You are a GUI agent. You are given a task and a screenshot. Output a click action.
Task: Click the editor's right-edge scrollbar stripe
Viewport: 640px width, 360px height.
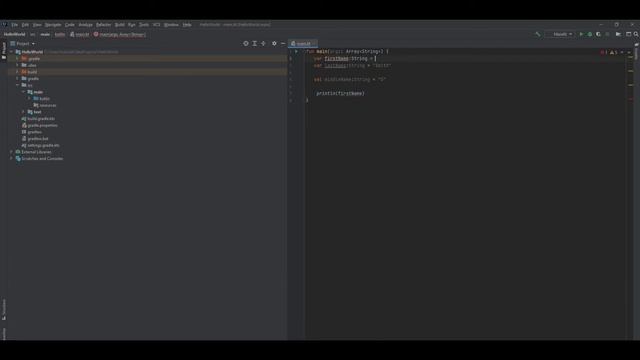(631, 195)
